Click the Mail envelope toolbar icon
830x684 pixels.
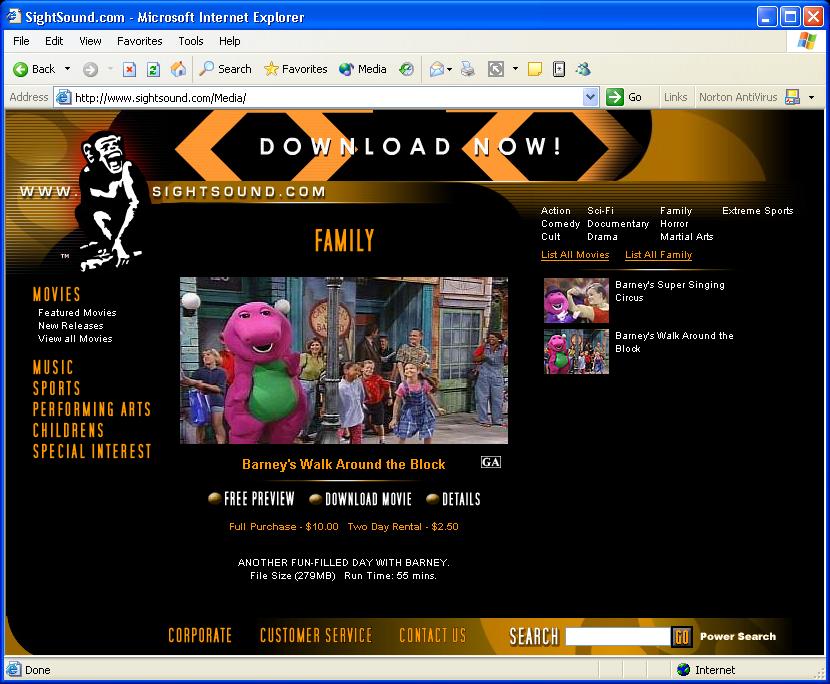(437, 69)
